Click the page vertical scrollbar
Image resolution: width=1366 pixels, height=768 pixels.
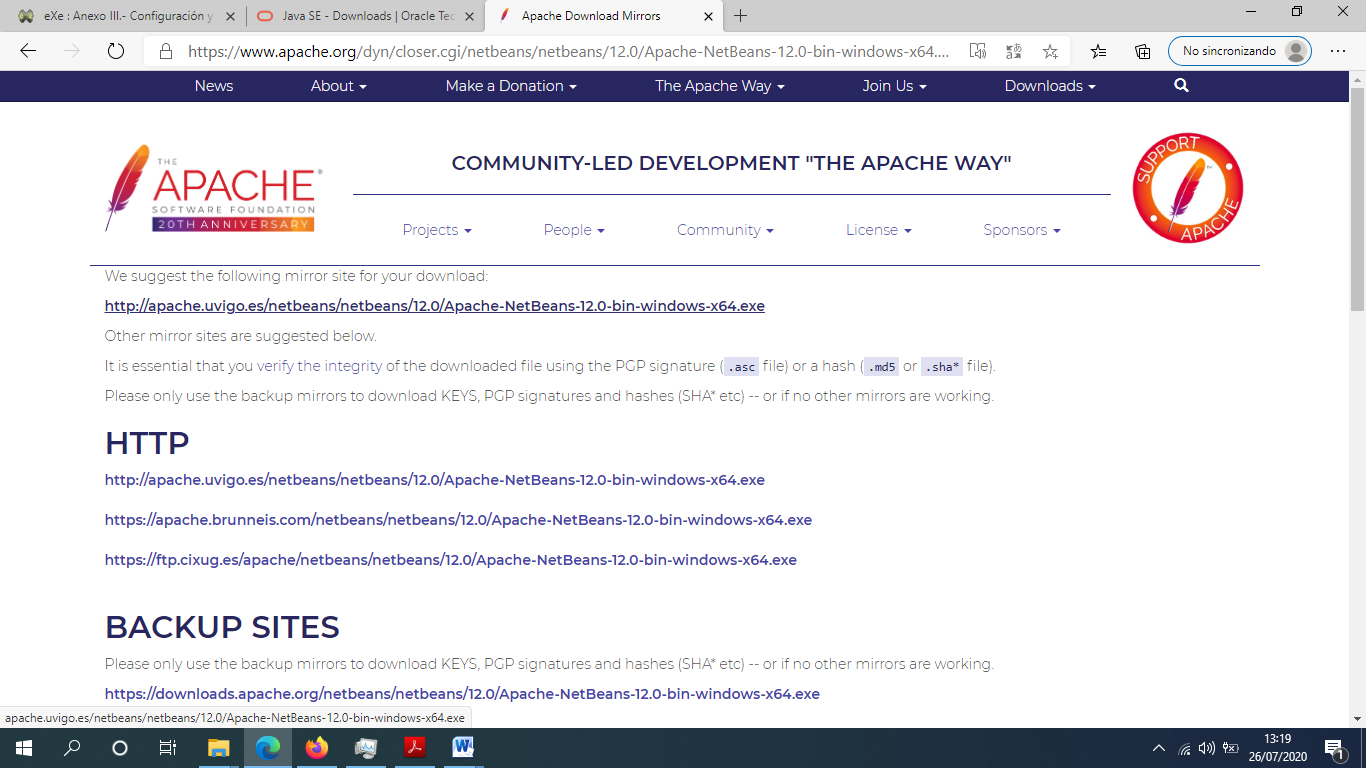(1357, 200)
